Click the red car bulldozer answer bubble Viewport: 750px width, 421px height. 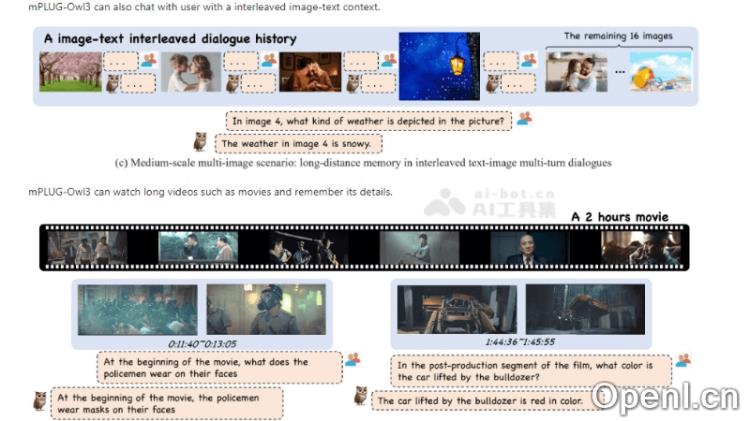point(478,401)
